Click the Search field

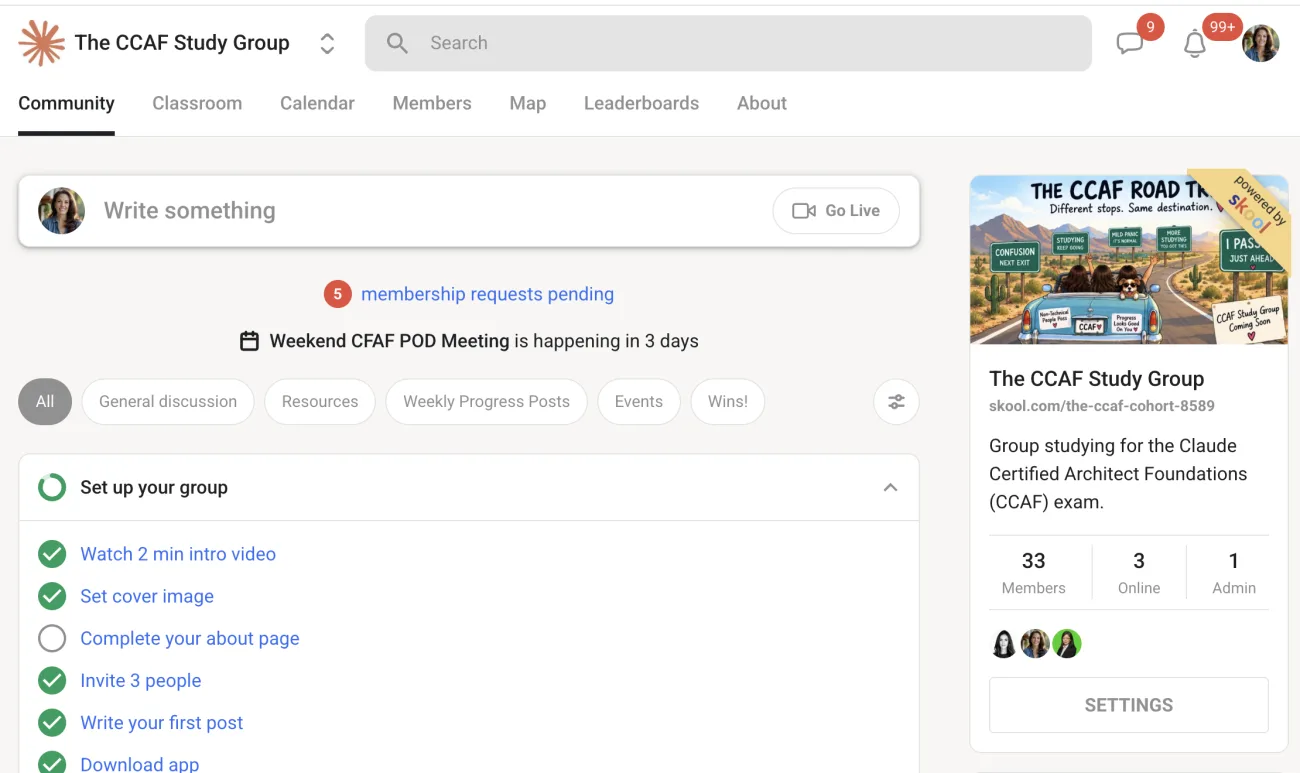tap(728, 43)
